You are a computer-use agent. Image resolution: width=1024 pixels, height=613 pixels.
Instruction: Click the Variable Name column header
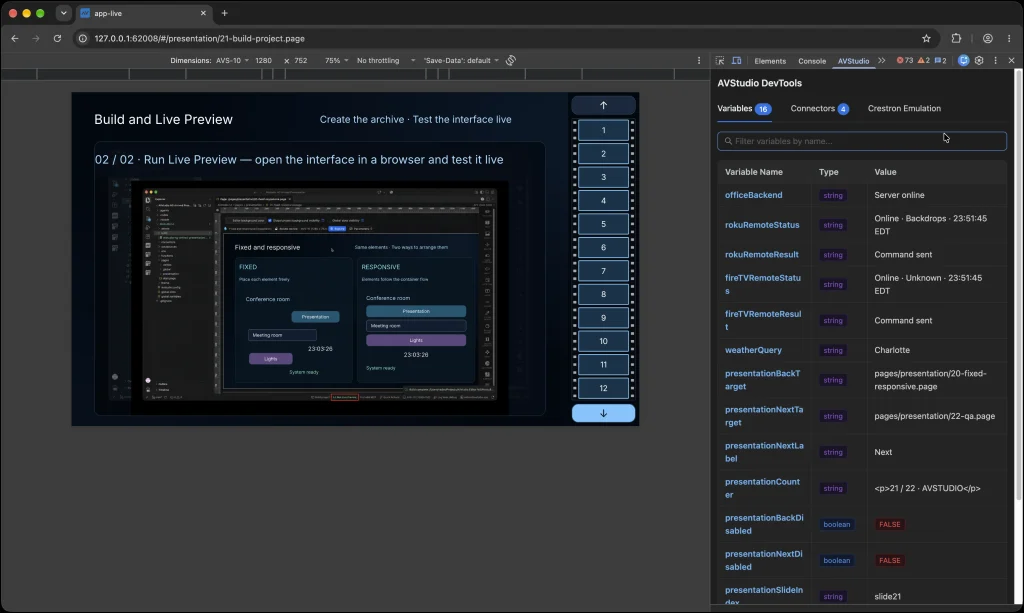754,172
